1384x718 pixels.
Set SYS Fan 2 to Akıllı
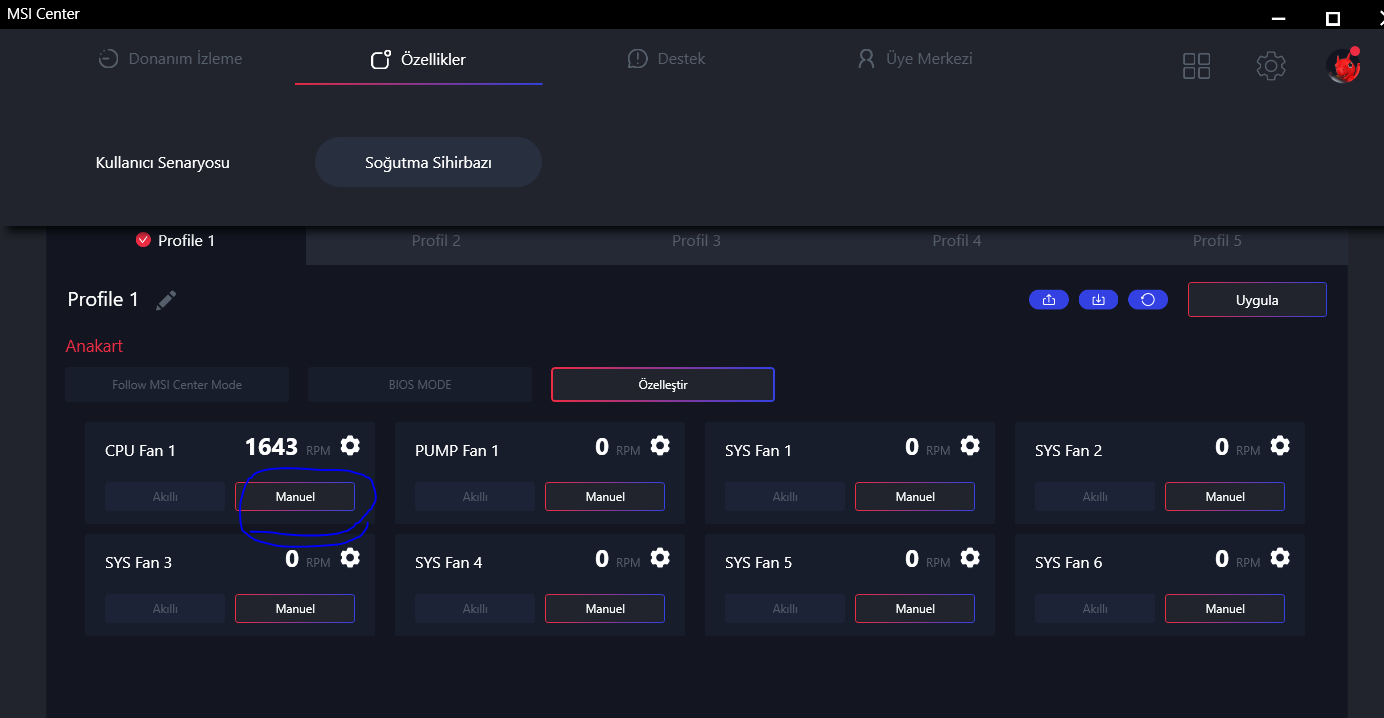(1095, 497)
